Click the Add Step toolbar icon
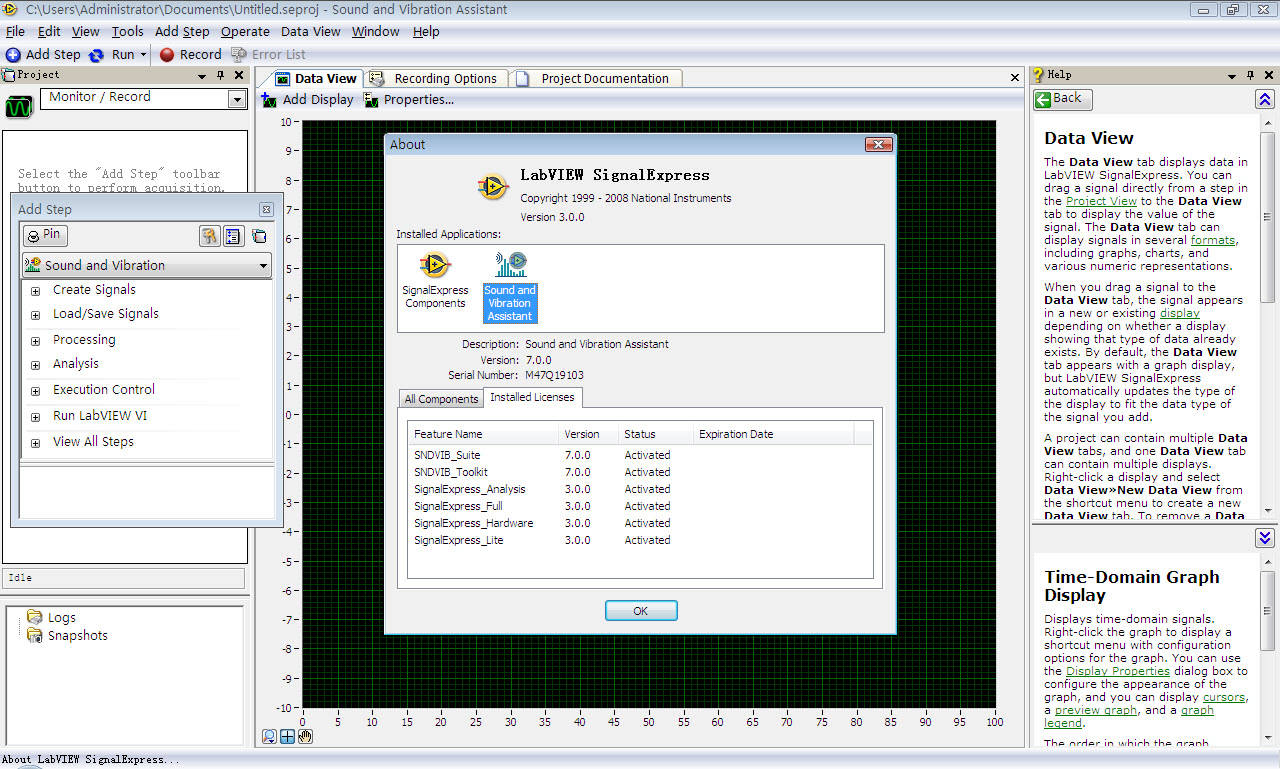 13,55
